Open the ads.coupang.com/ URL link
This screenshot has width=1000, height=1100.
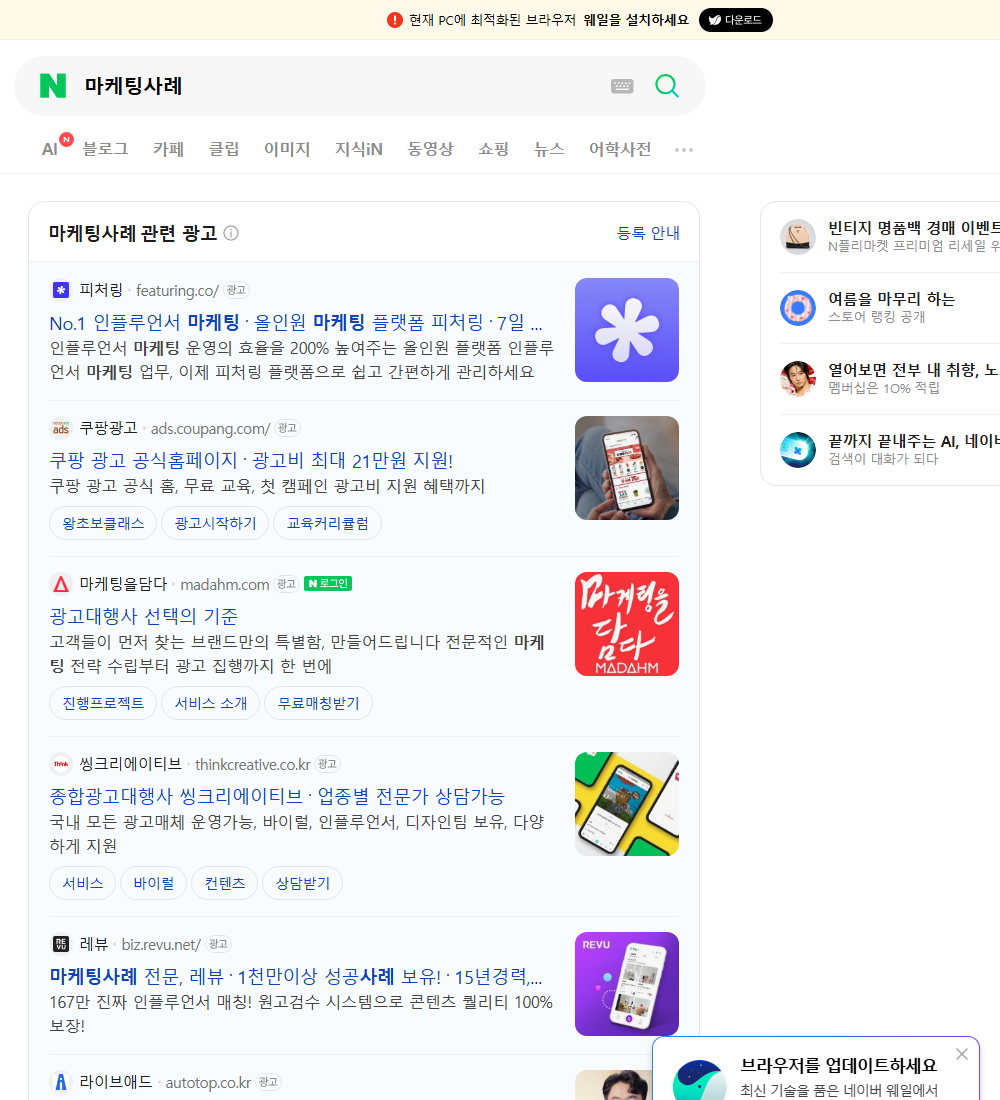click(211, 428)
